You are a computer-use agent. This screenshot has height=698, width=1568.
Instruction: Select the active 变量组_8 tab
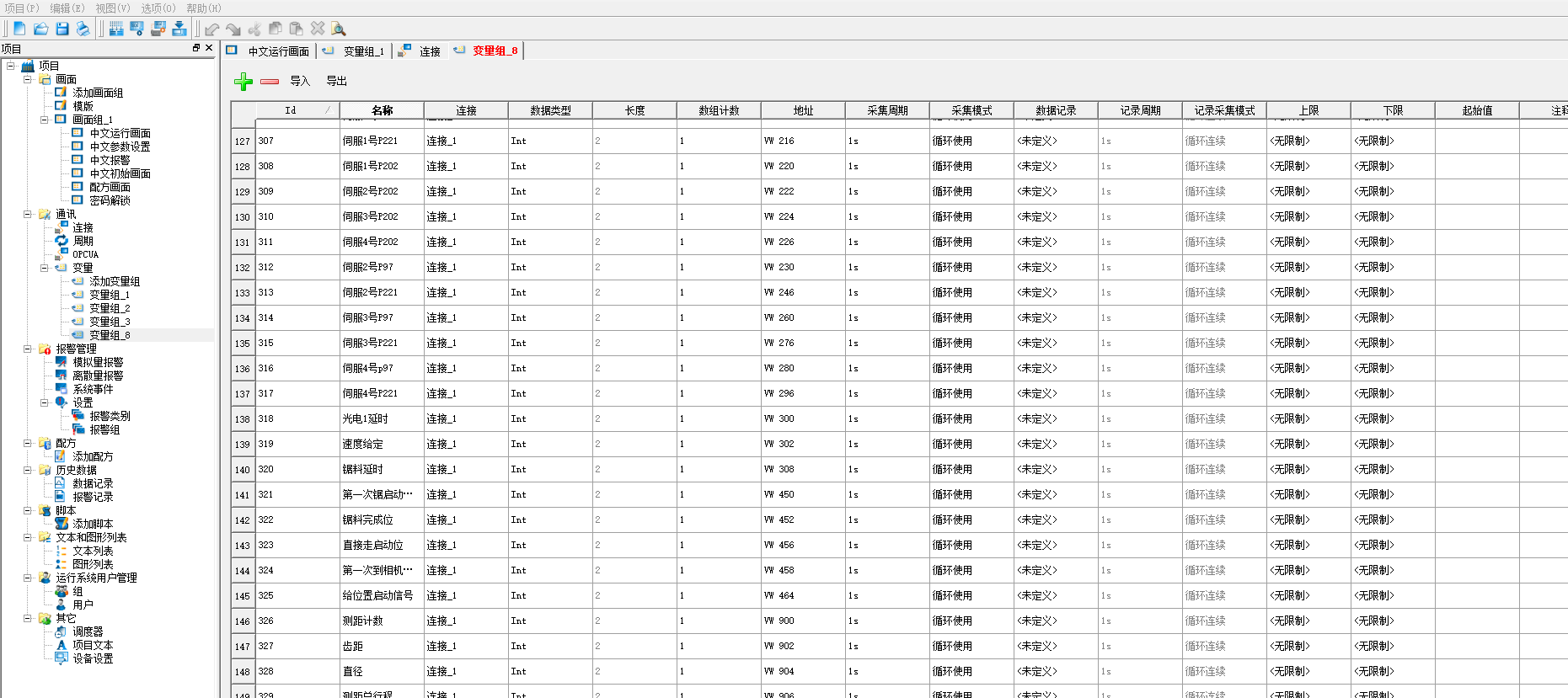(486, 51)
